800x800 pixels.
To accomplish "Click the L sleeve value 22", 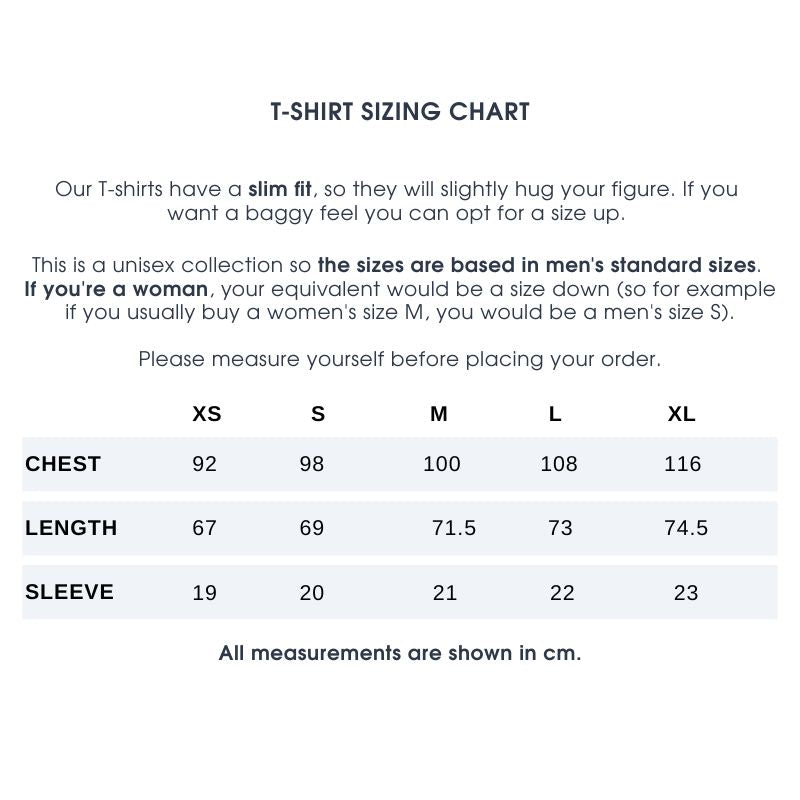I will [x=563, y=593].
